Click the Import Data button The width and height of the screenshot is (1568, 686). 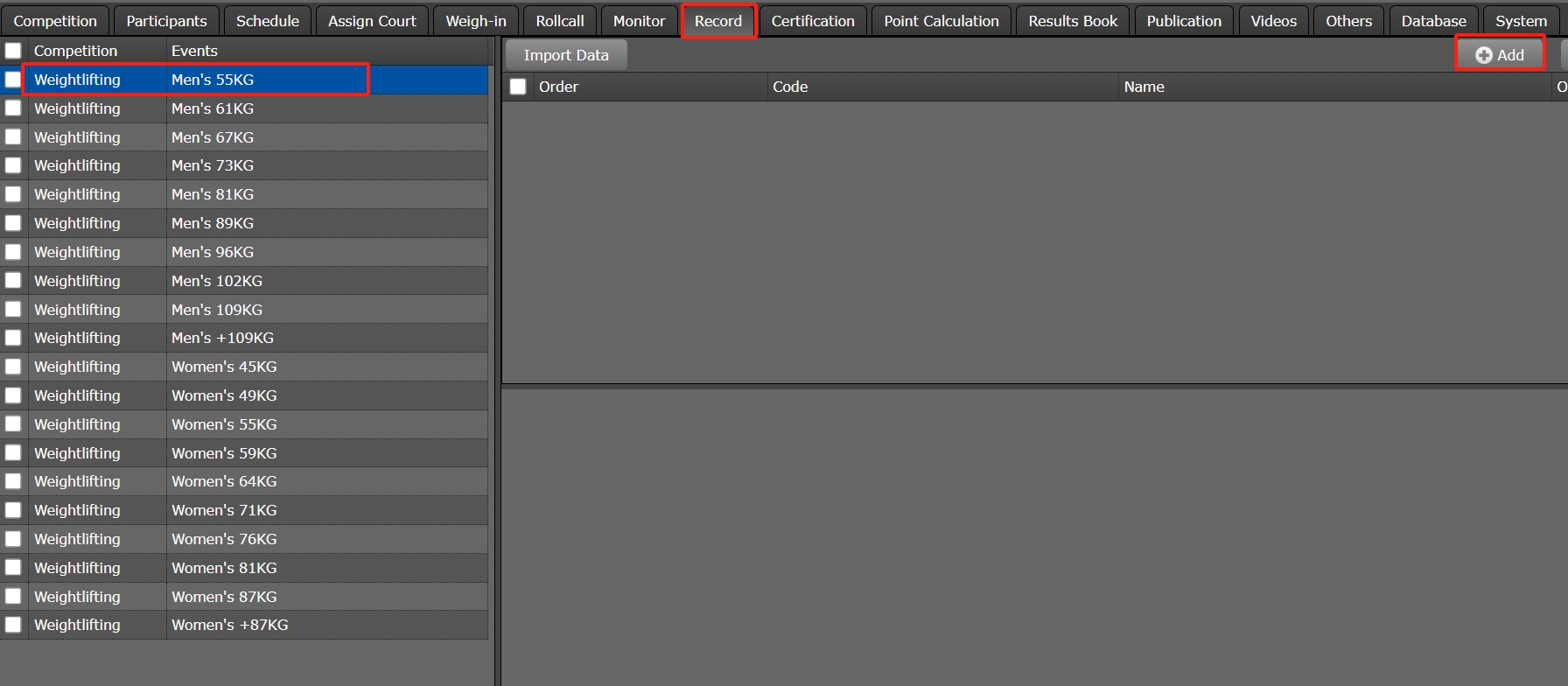[x=565, y=55]
